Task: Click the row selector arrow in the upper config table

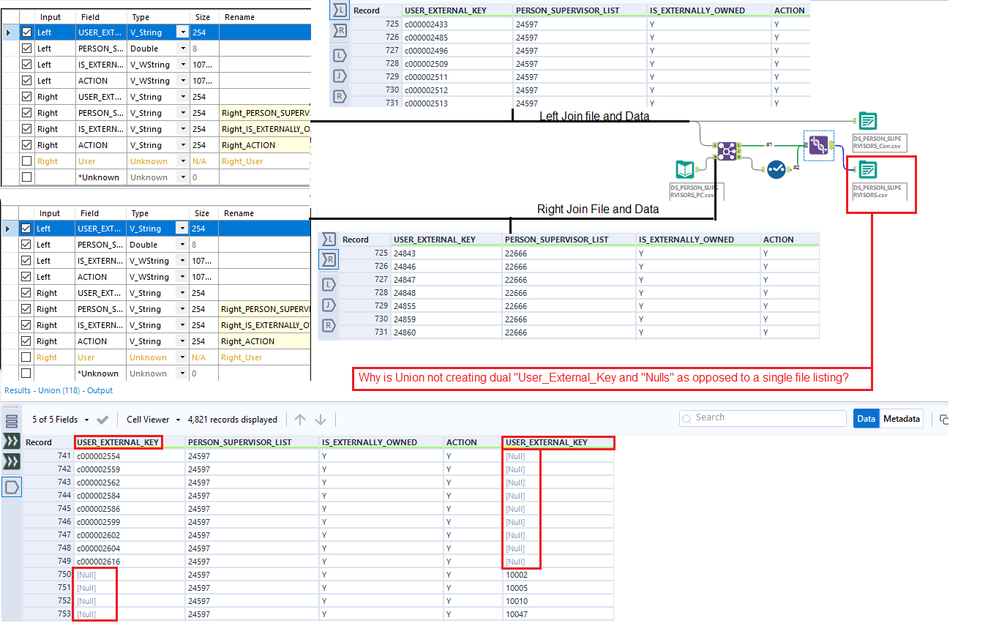Action: [8, 32]
